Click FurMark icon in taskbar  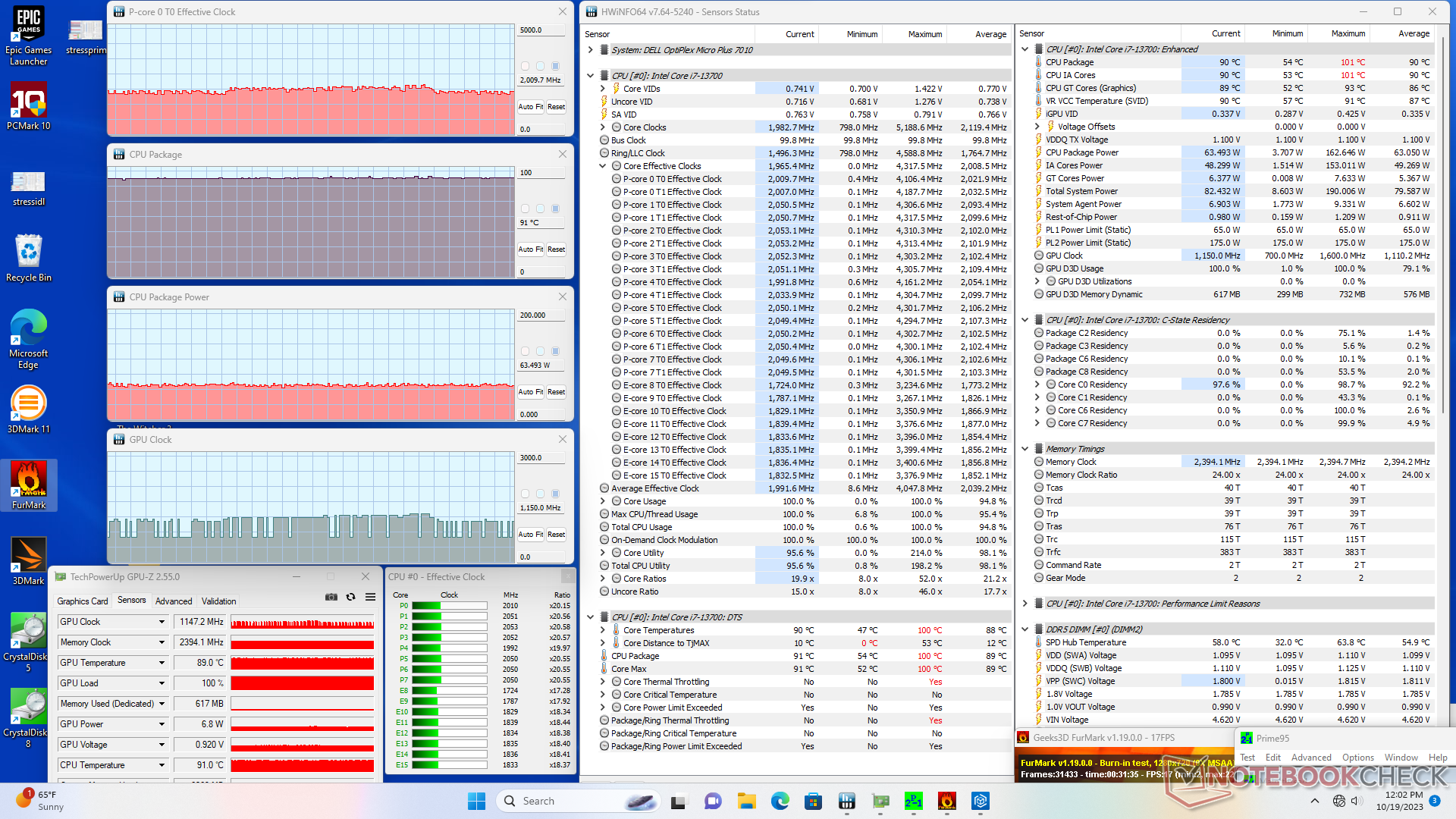pos(946,801)
